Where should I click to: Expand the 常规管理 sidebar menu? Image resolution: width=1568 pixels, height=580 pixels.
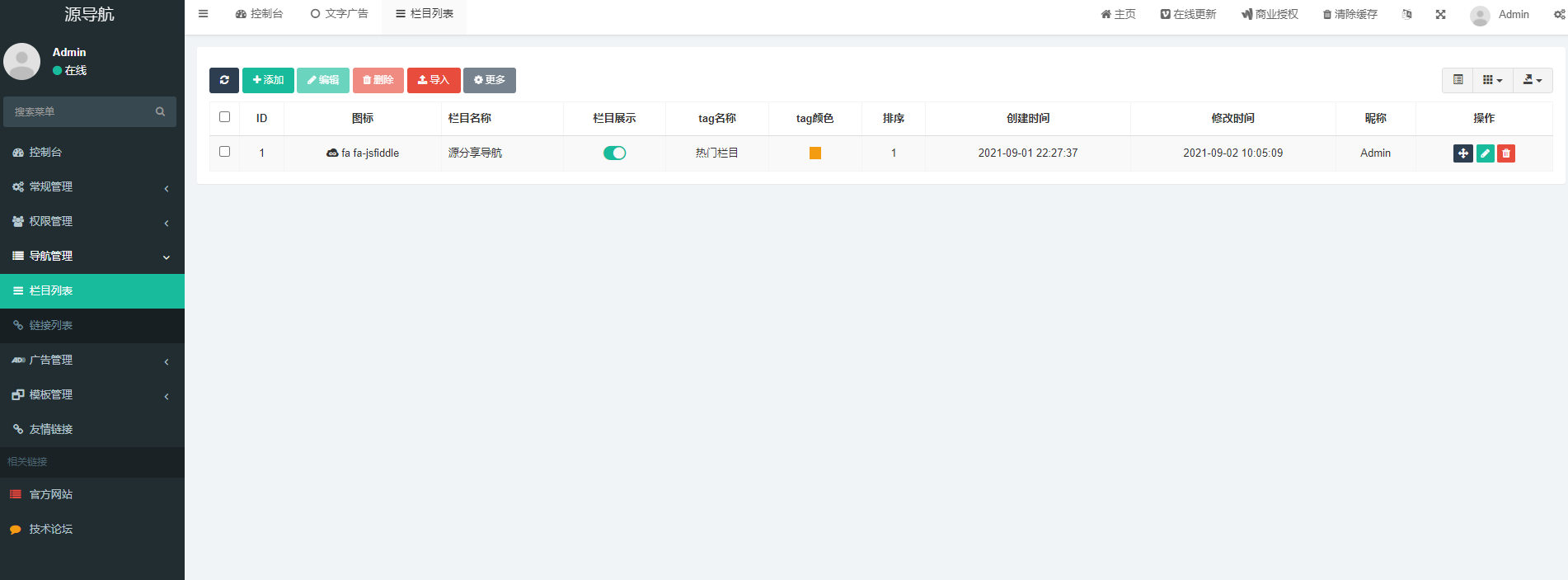(x=91, y=187)
